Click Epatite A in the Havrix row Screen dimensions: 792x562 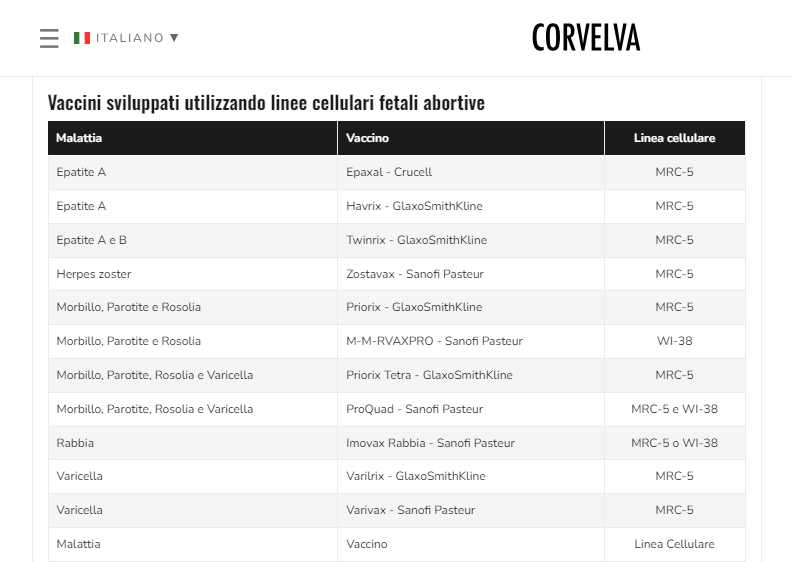tap(192, 206)
